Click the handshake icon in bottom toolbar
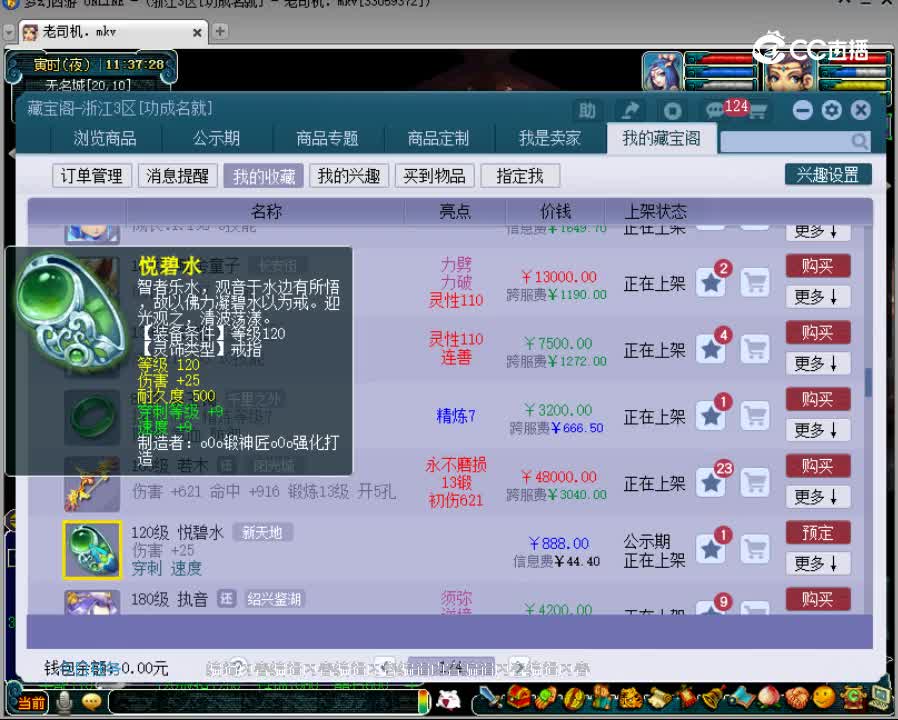The image size is (898, 720). [x=796, y=697]
